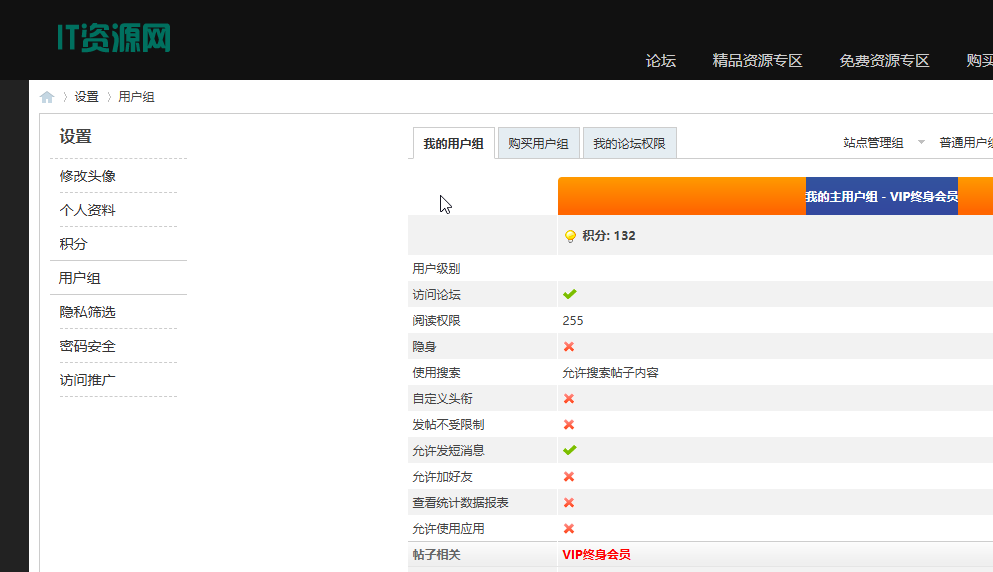
Task: Switch to 购买用户组 tab
Action: tap(538, 144)
